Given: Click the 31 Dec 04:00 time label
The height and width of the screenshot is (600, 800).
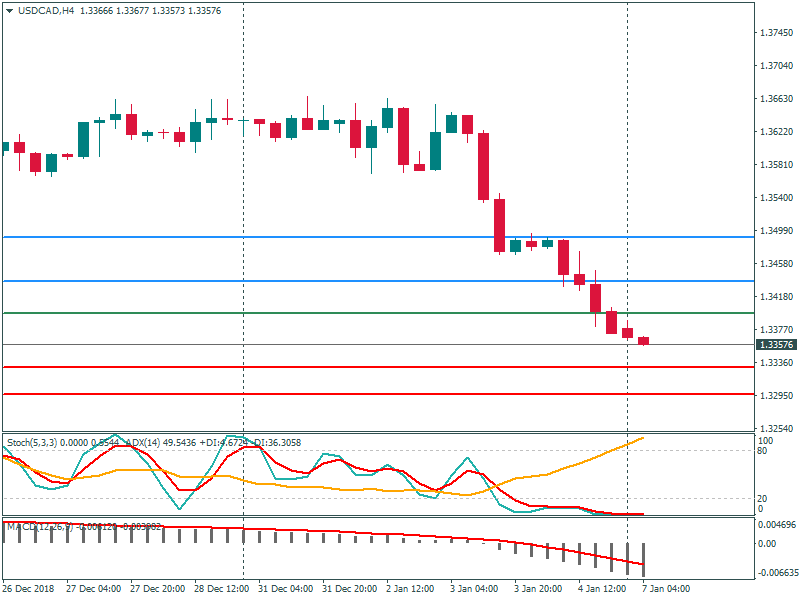Looking at the screenshot, I should point(286,589).
